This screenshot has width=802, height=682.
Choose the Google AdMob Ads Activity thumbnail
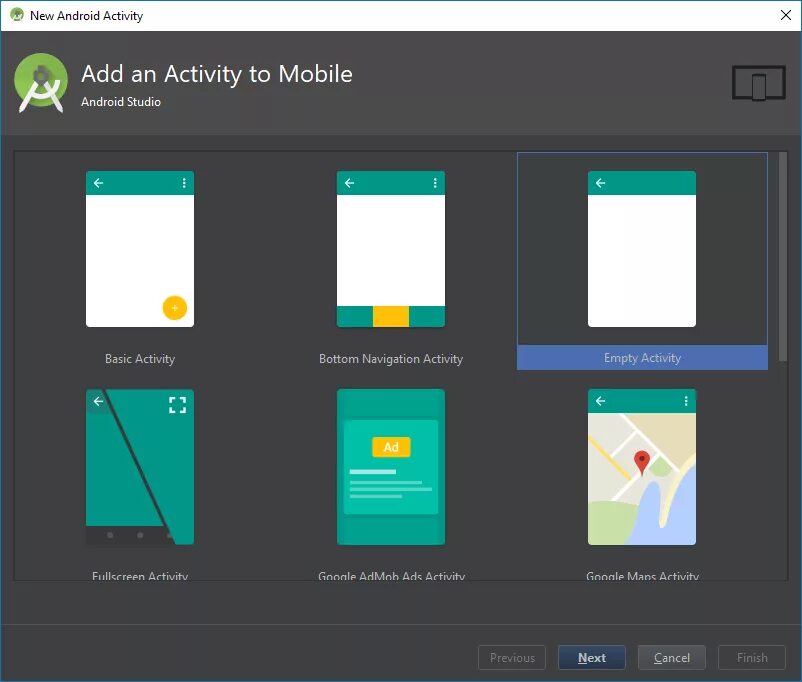[391, 467]
